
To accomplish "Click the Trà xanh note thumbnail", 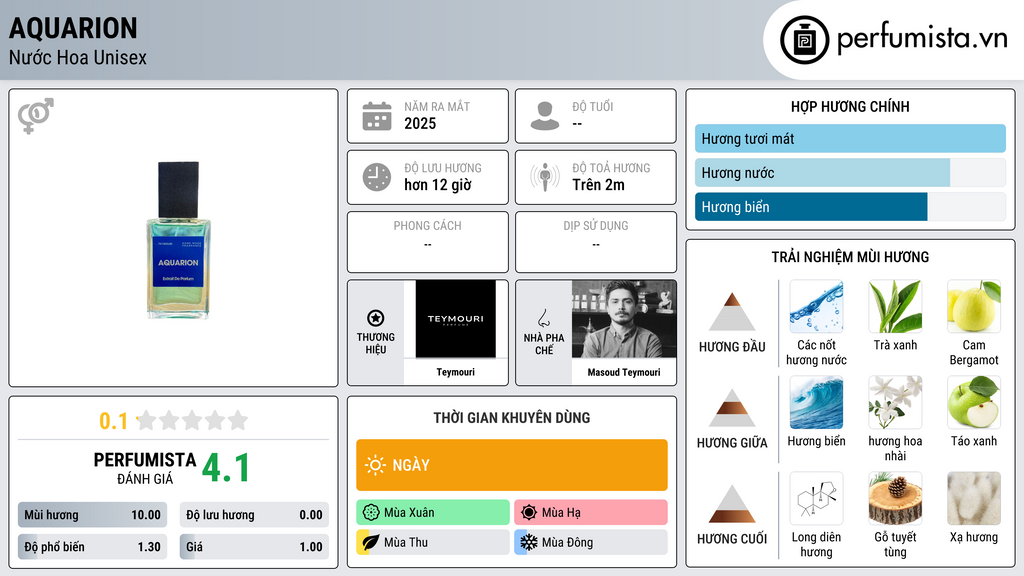I will coord(895,306).
